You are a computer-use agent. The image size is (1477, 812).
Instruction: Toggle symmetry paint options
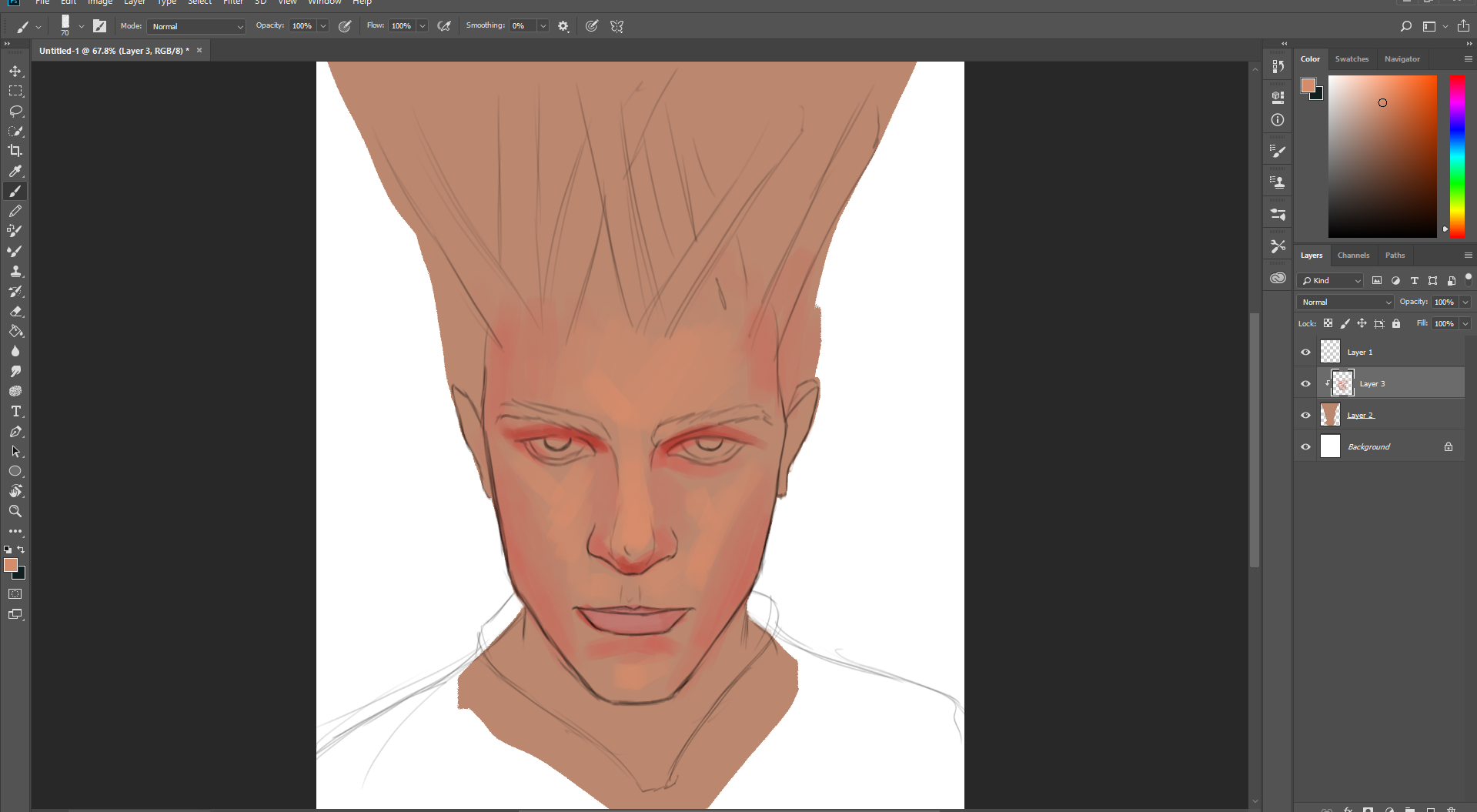(617, 26)
